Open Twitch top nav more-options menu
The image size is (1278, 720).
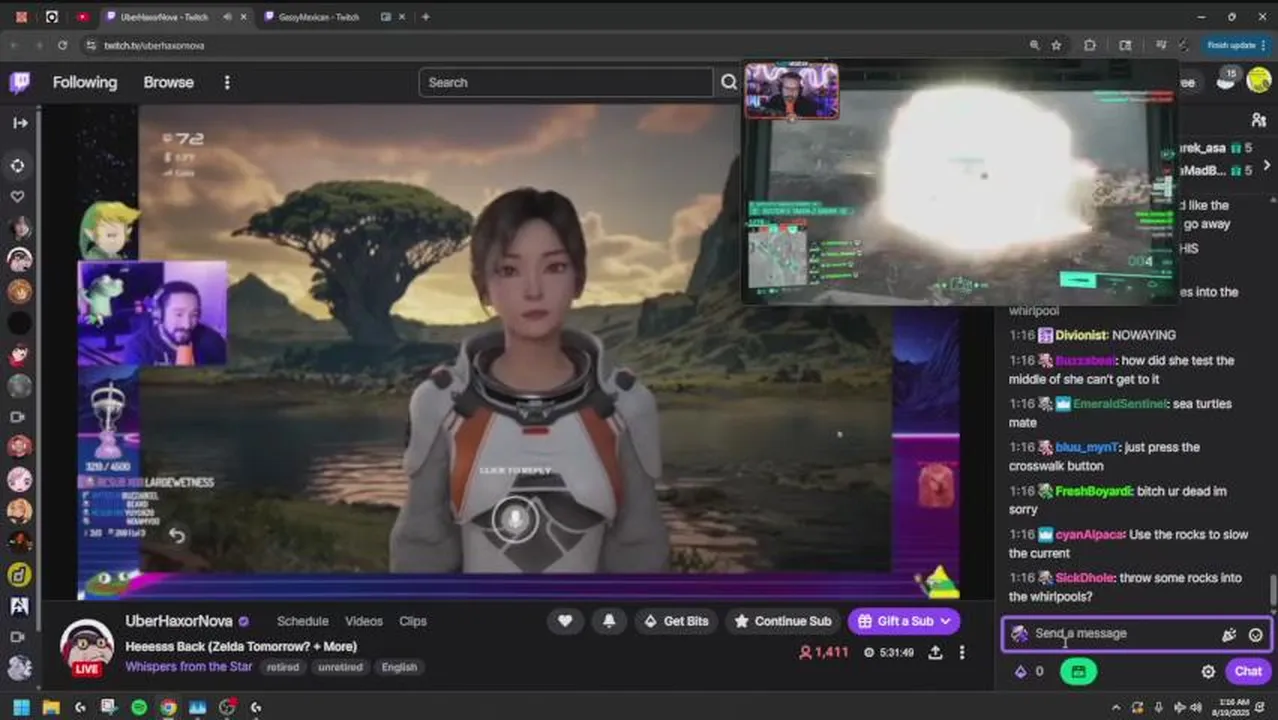click(227, 82)
